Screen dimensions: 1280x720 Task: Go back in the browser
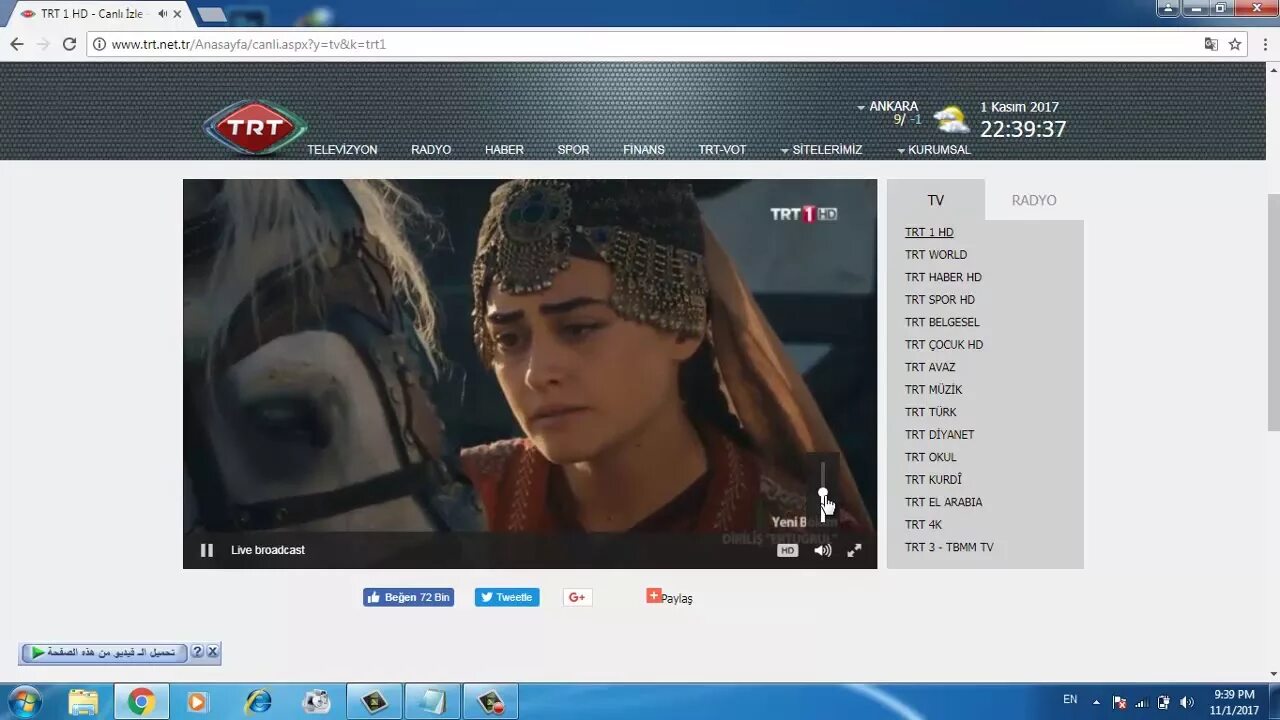pyautogui.click(x=17, y=44)
